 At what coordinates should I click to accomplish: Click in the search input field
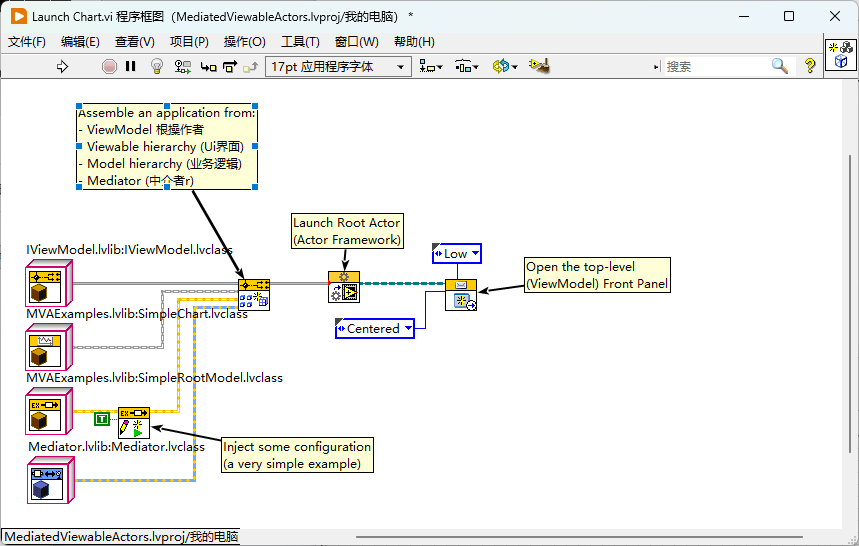point(717,67)
